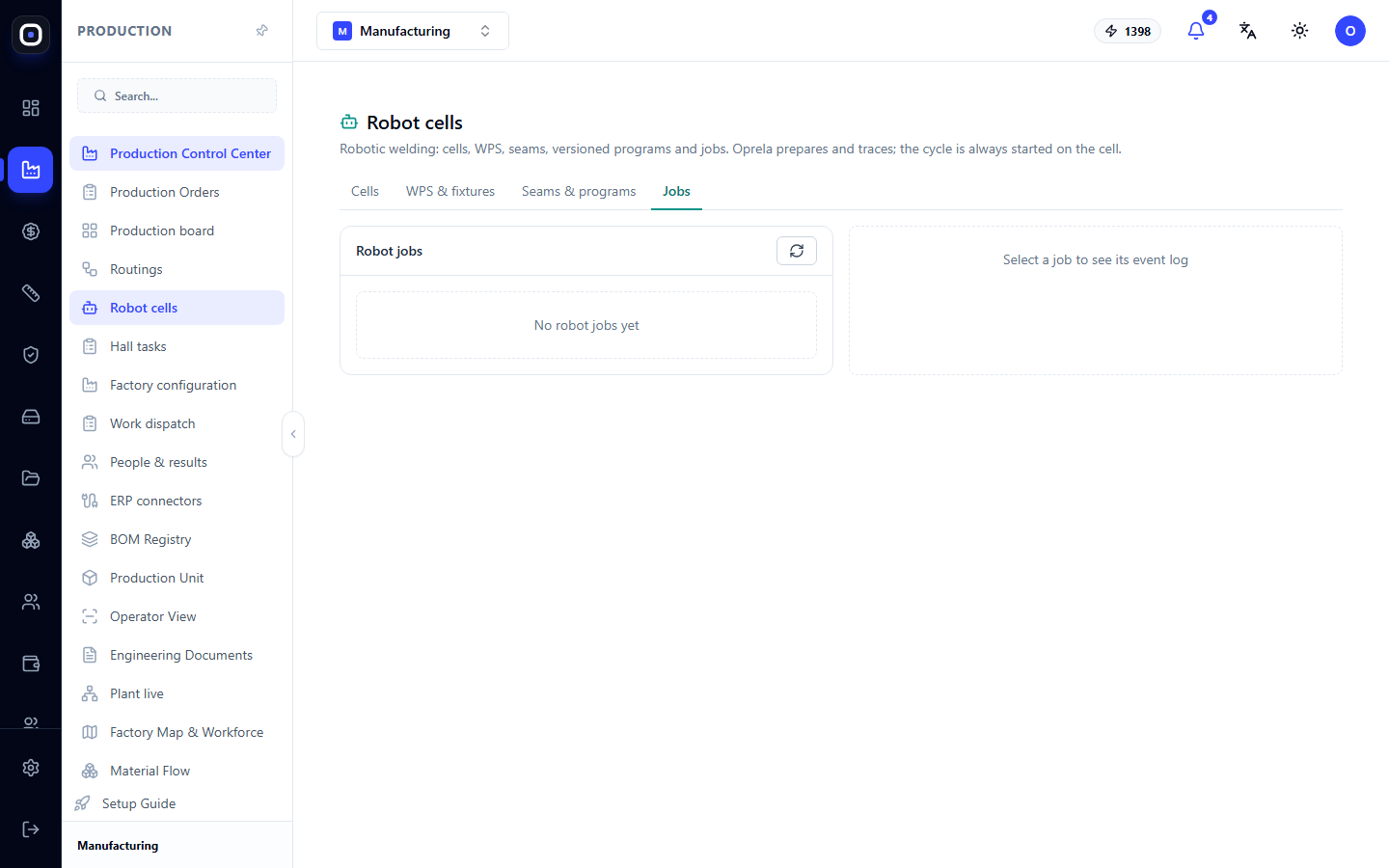Screen dimensions: 1389x868
Task: Open Production Control Center
Action: pyautogui.click(x=177, y=153)
